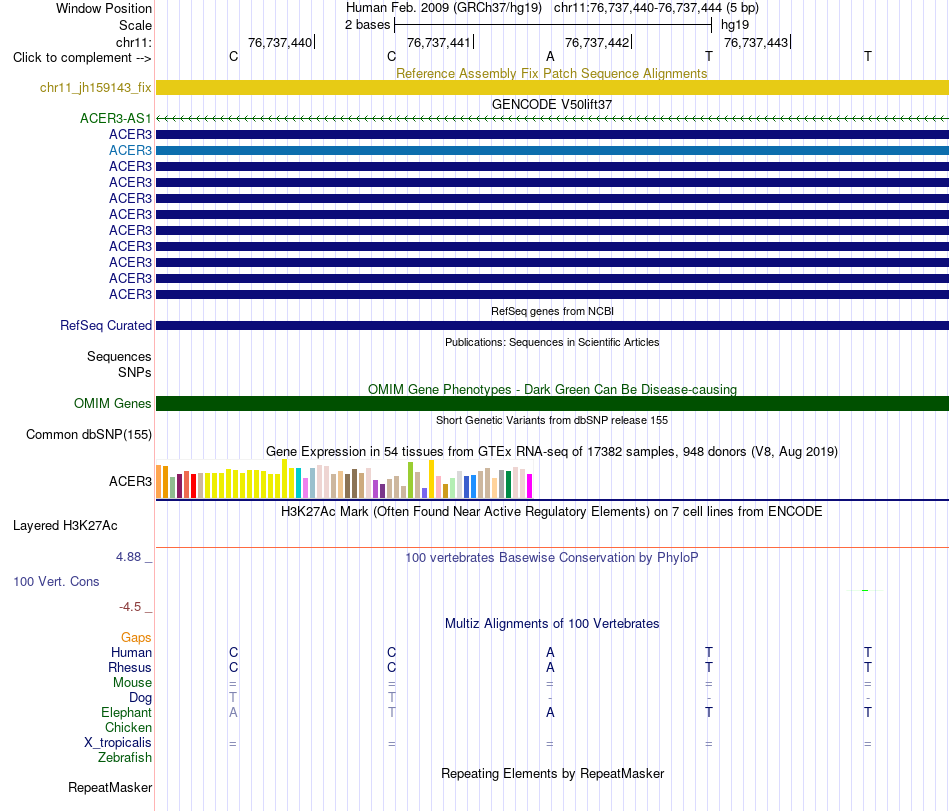Open 'Short Genetic Variants from dbSNP' title
The width and height of the screenshot is (950, 811).
point(552,420)
